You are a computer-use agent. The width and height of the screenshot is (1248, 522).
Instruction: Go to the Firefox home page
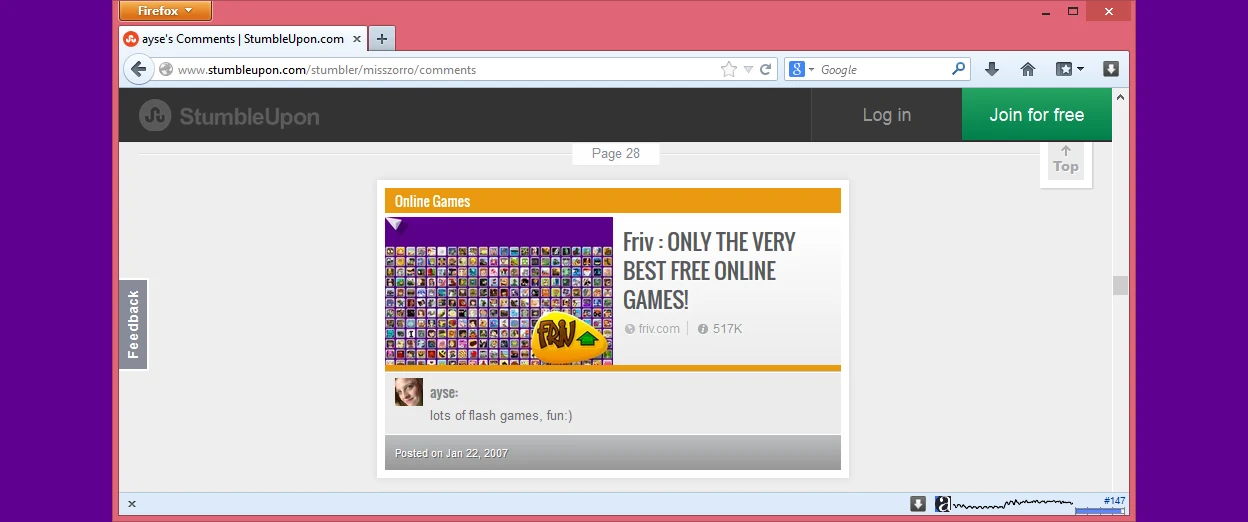click(x=1028, y=69)
